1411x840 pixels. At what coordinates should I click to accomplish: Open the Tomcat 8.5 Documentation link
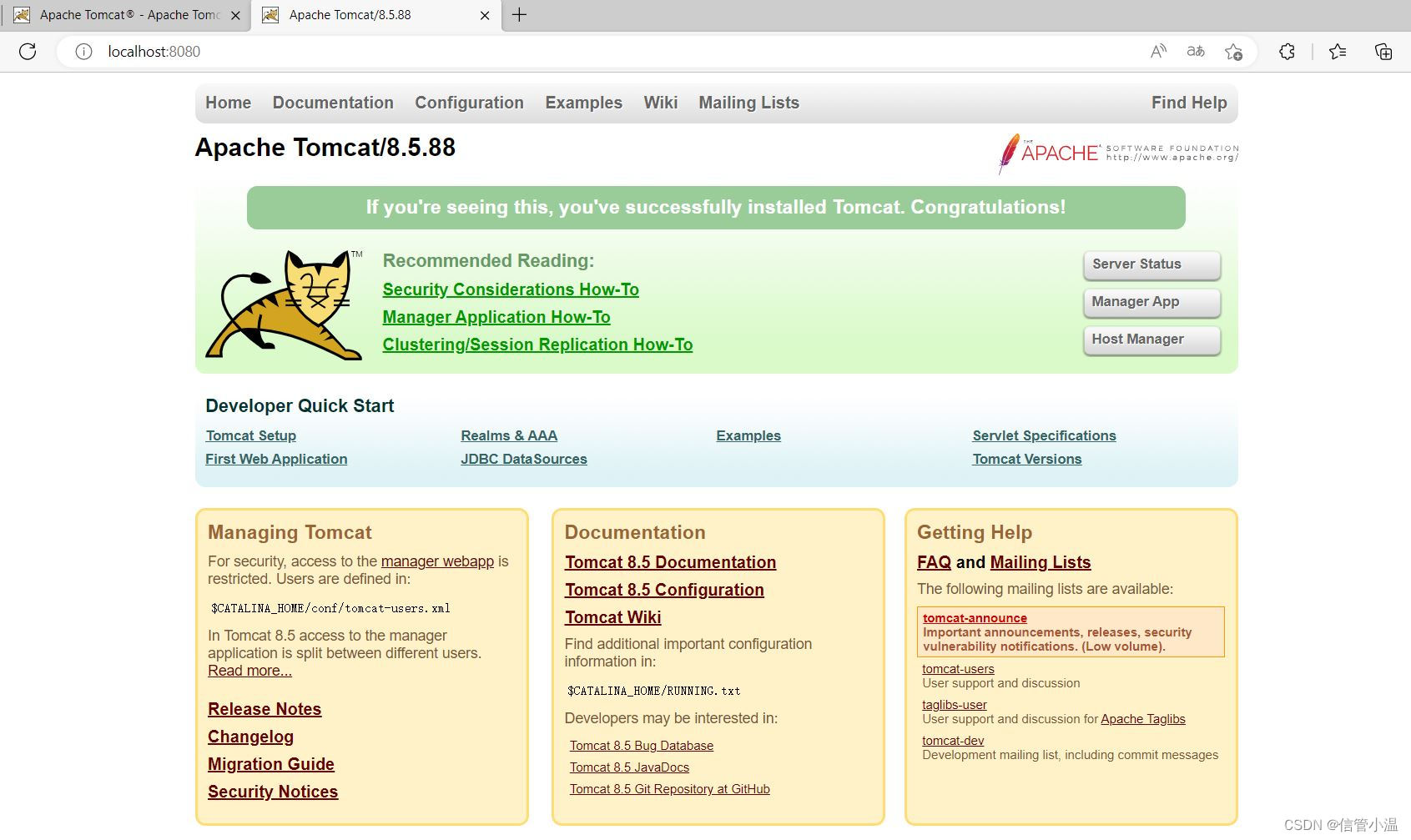[x=670, y=562]
